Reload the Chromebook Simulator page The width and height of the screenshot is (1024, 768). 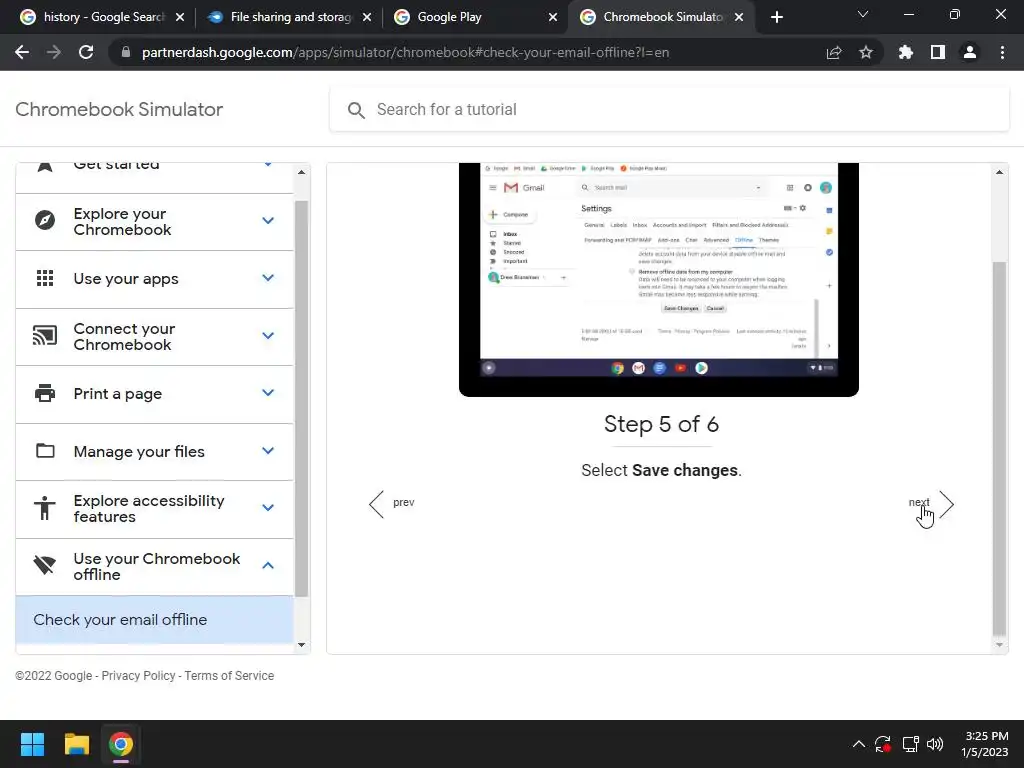click(x=86, y=52)
